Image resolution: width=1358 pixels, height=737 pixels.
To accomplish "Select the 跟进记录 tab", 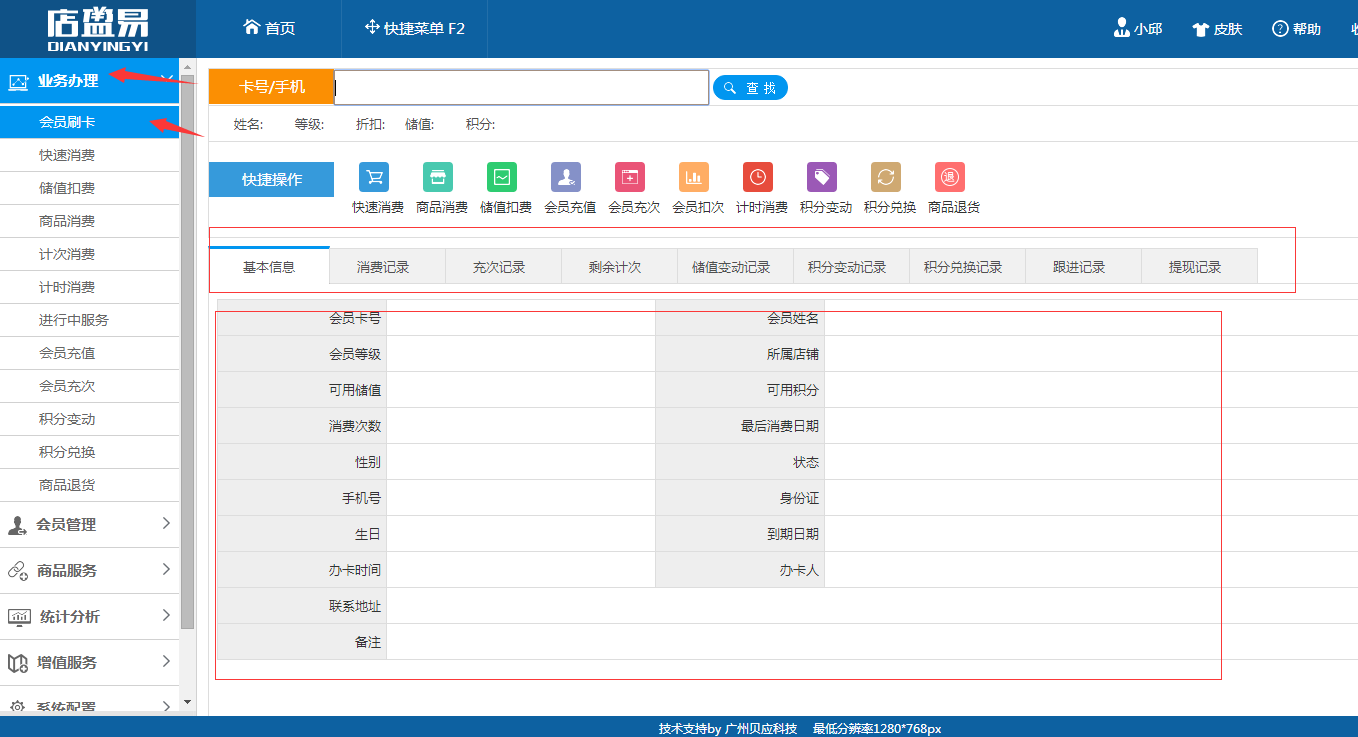I will 1083,267.
